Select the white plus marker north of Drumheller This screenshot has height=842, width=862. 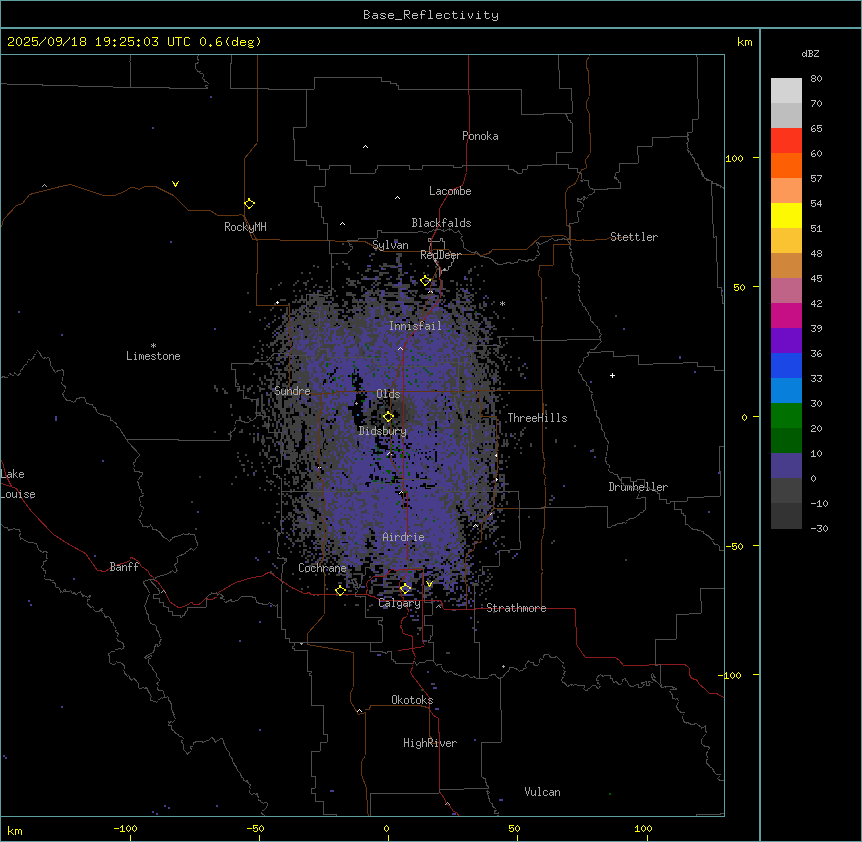point(613,375)
